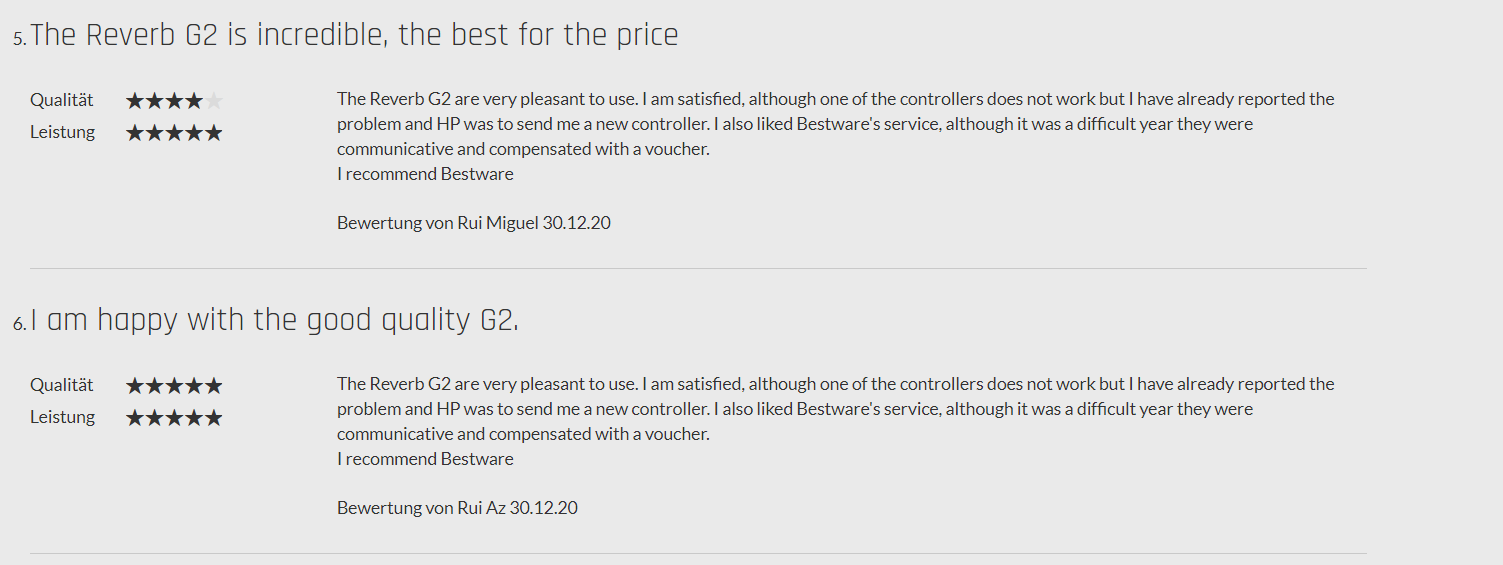Click the last Leistung star in Rui Miguel's review
Viewport: 1503px width, 565px height.
point(214,133)
